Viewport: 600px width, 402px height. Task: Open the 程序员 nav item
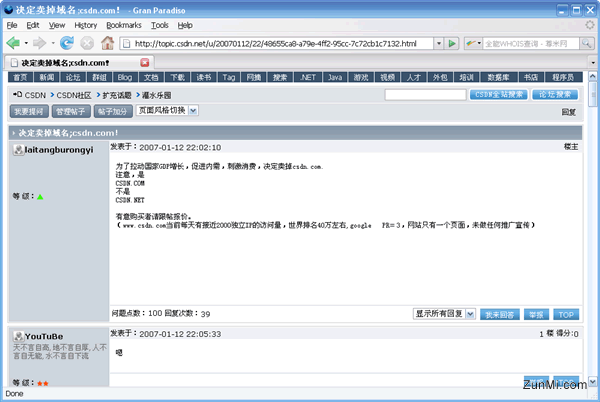click(x=563, y=77)
